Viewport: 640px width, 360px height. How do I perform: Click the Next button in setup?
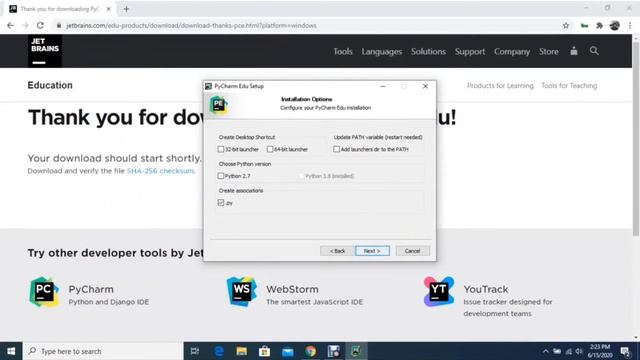pos(372,251)
